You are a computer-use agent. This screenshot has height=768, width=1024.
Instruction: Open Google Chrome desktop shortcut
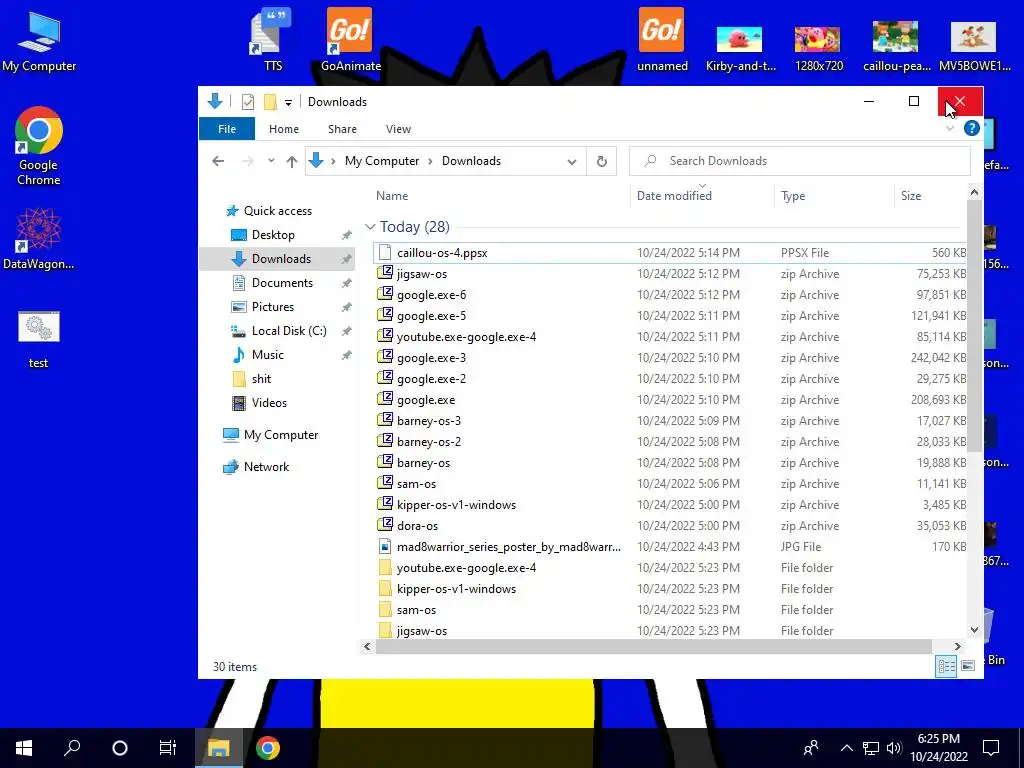(39, 146)
